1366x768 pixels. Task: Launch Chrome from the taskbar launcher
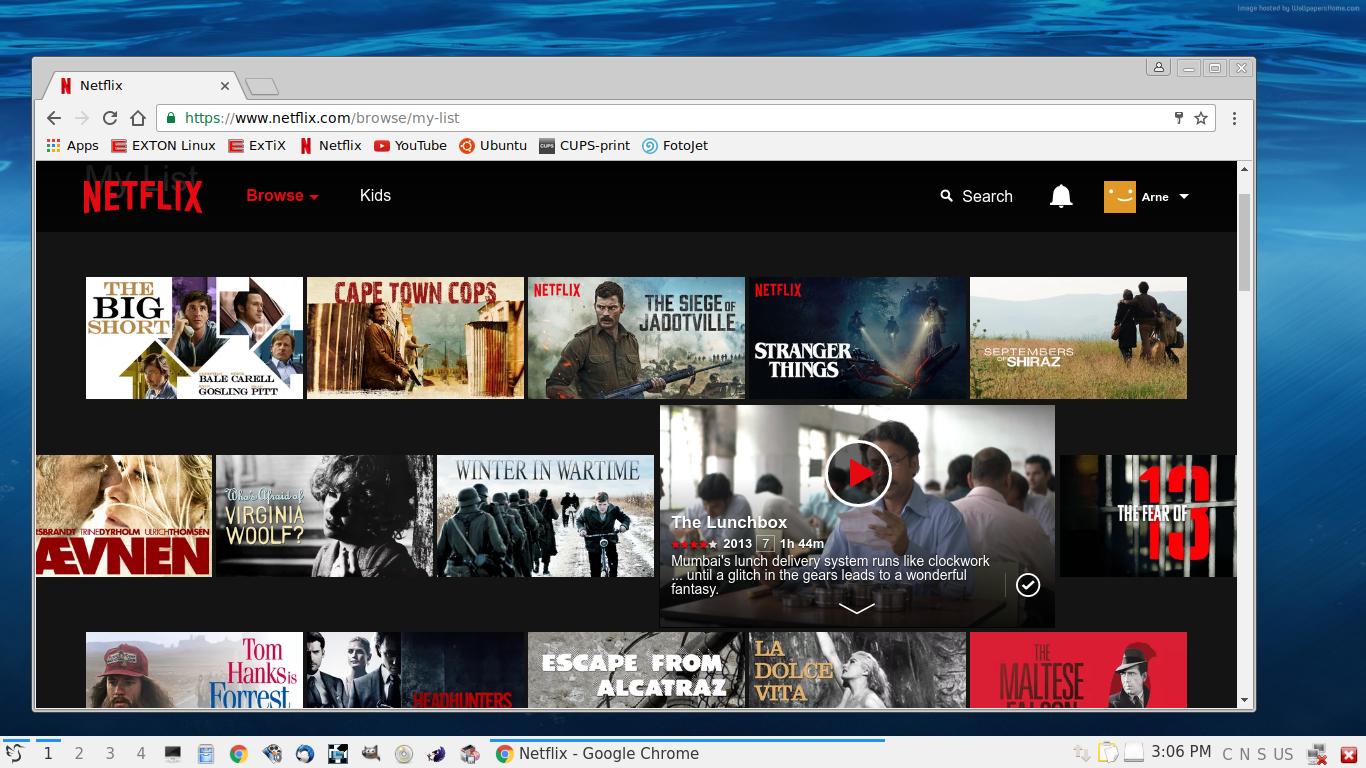tap(239, 754)
